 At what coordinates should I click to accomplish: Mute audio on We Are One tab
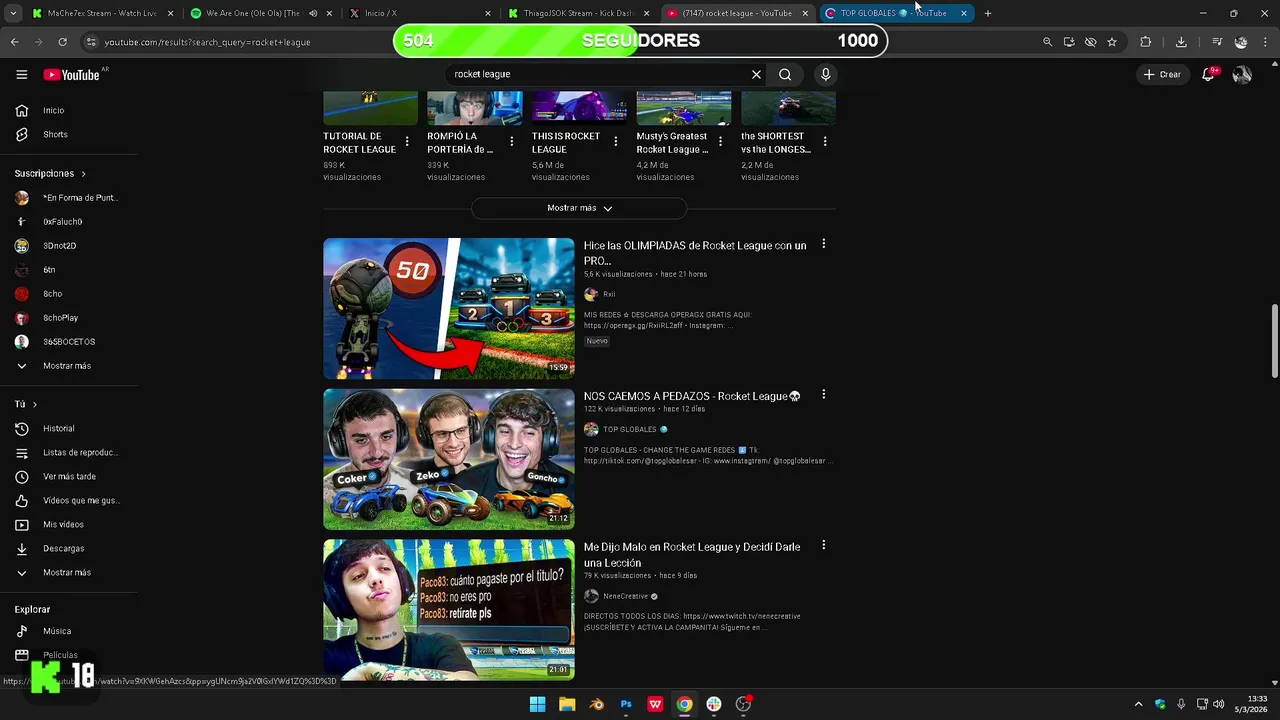(x=313, y=13)
